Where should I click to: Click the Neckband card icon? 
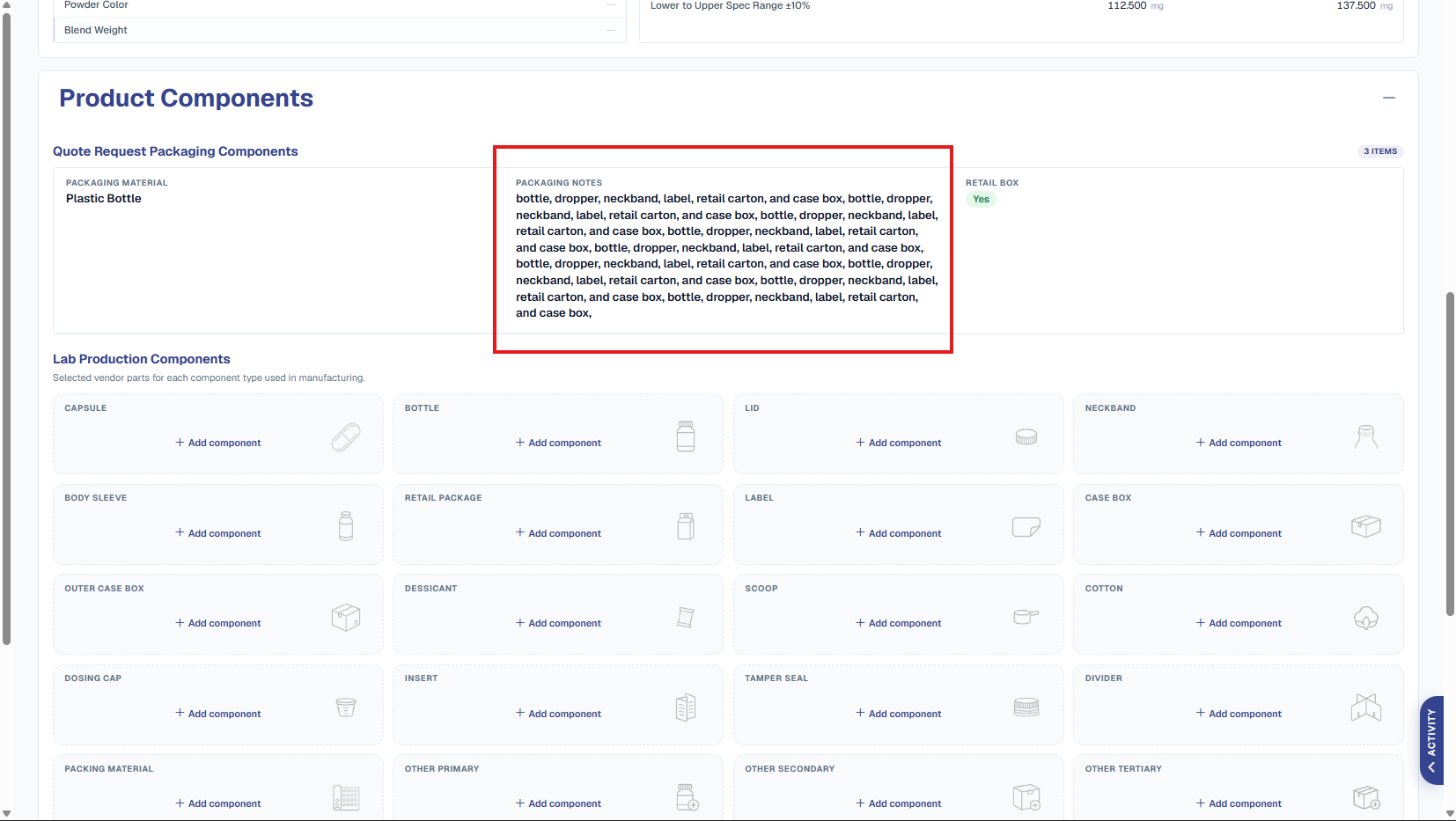coord(1366,437)
